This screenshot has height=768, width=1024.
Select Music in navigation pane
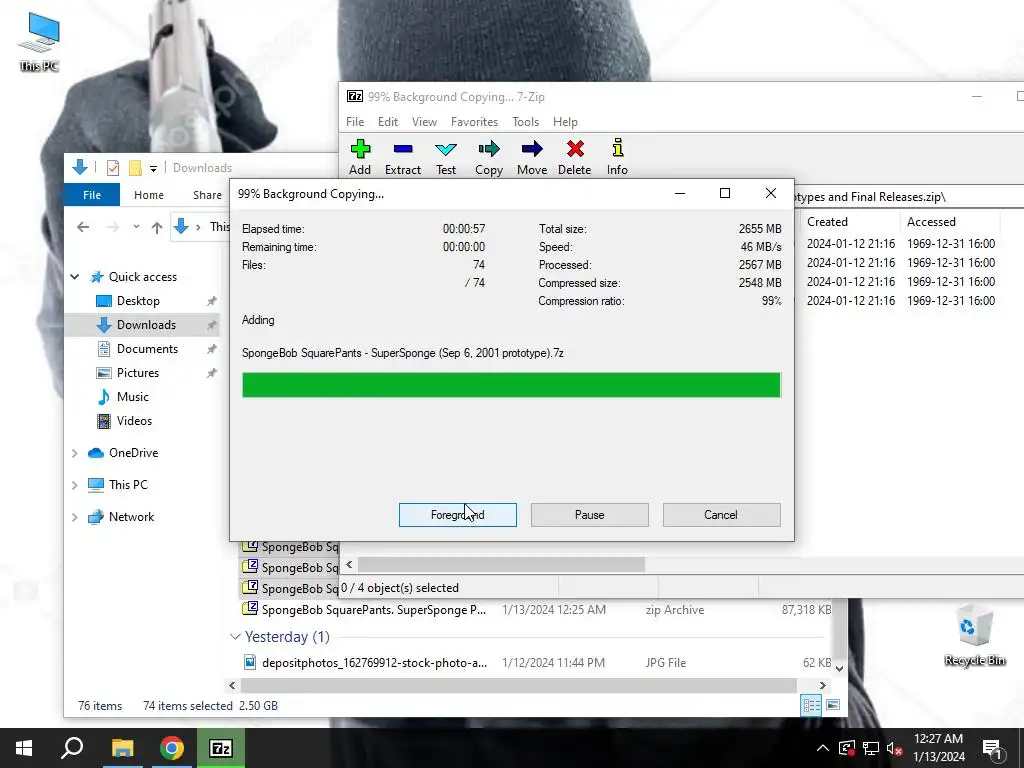(x=133, y=397)
